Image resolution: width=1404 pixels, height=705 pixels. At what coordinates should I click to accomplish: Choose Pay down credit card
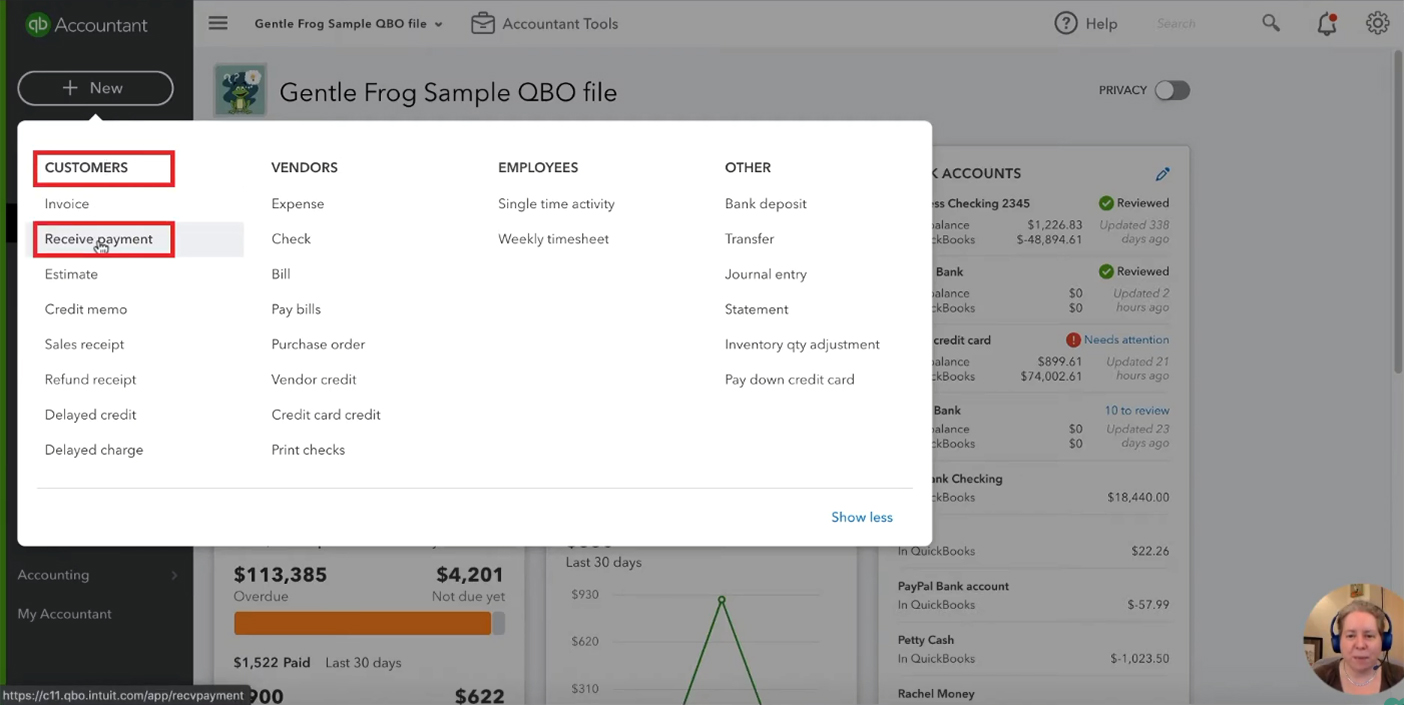click(790, 380)
